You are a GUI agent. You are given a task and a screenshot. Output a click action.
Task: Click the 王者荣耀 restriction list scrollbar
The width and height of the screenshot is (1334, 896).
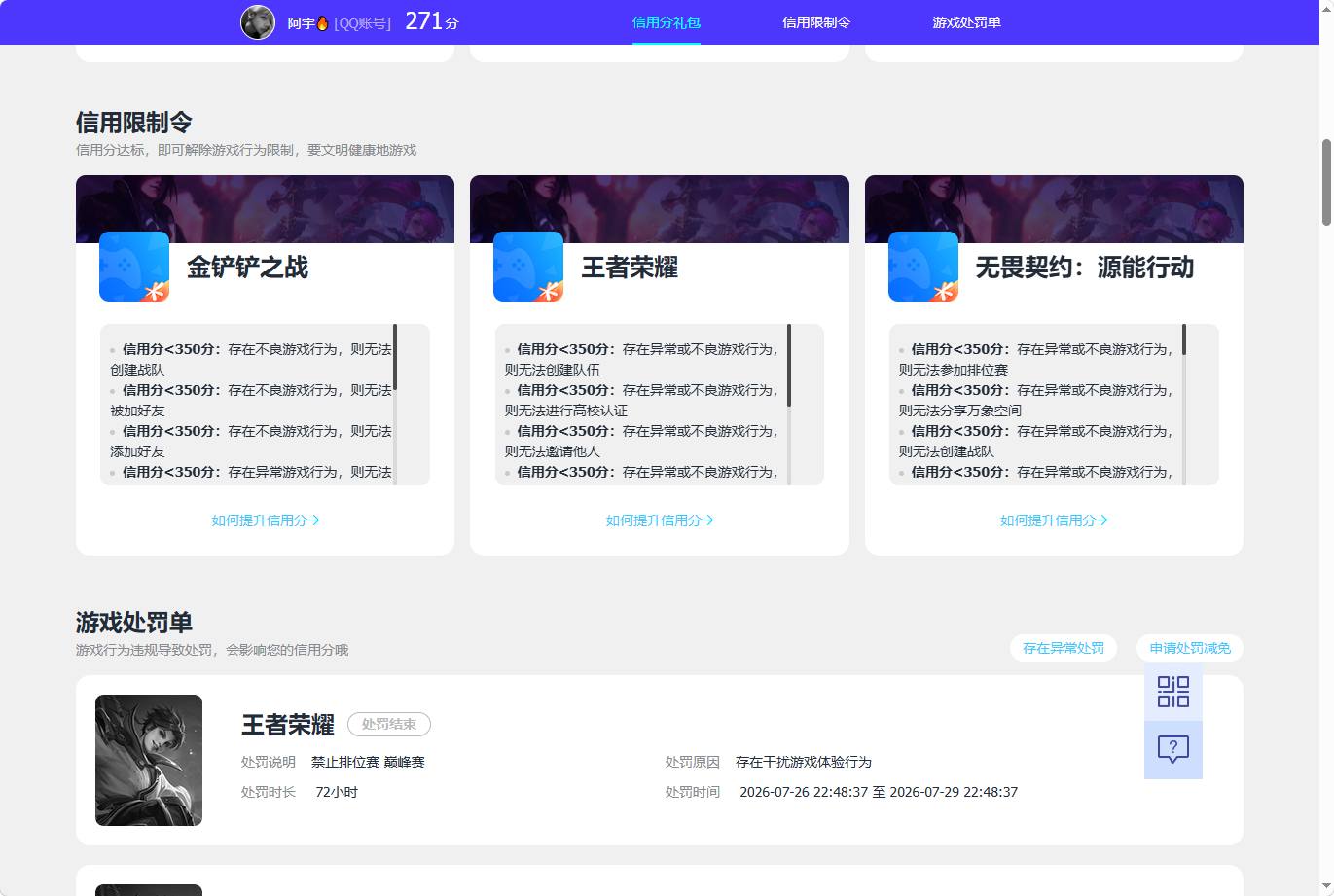[x=789, y=365]
